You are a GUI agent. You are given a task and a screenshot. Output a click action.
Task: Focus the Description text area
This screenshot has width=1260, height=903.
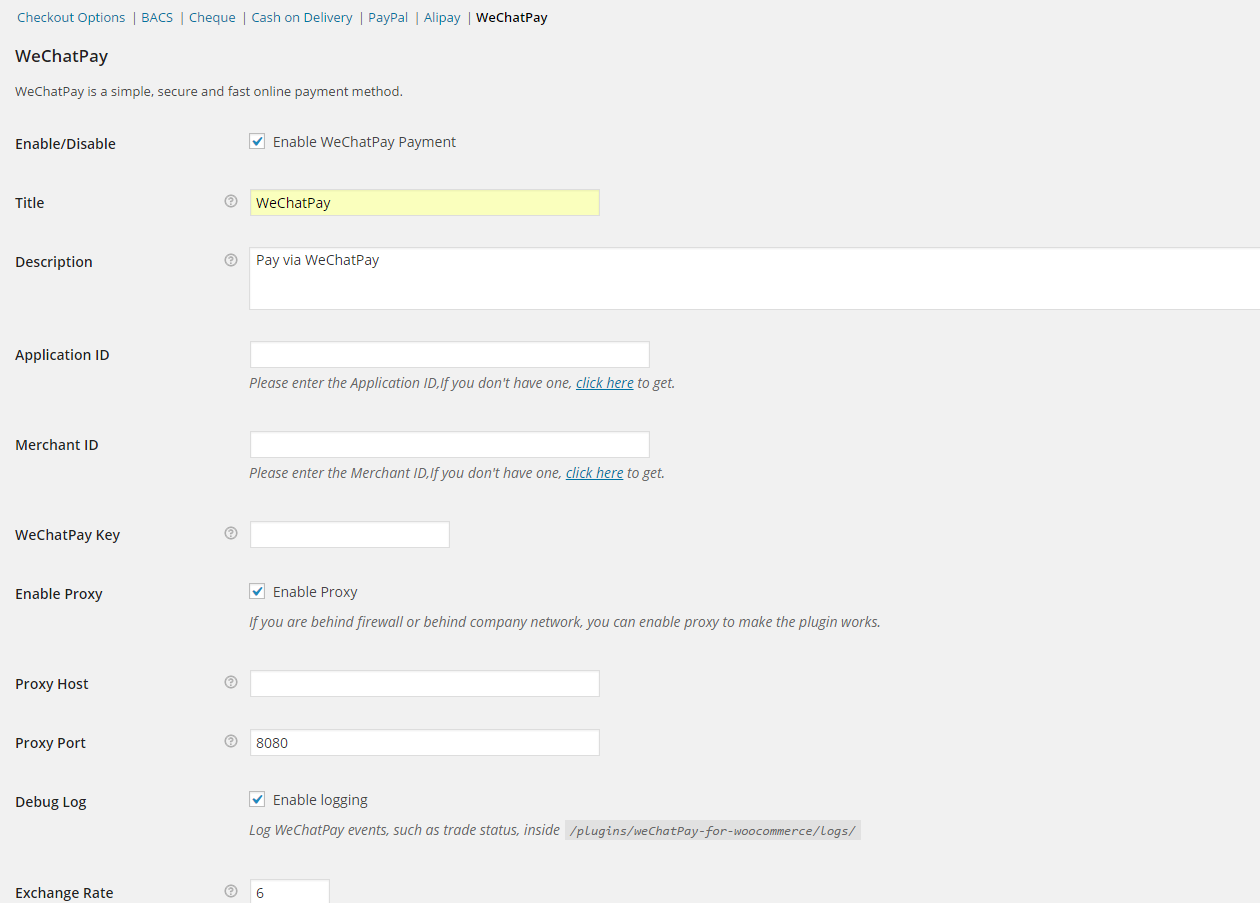pyautogui.click(x=755, y=279)
